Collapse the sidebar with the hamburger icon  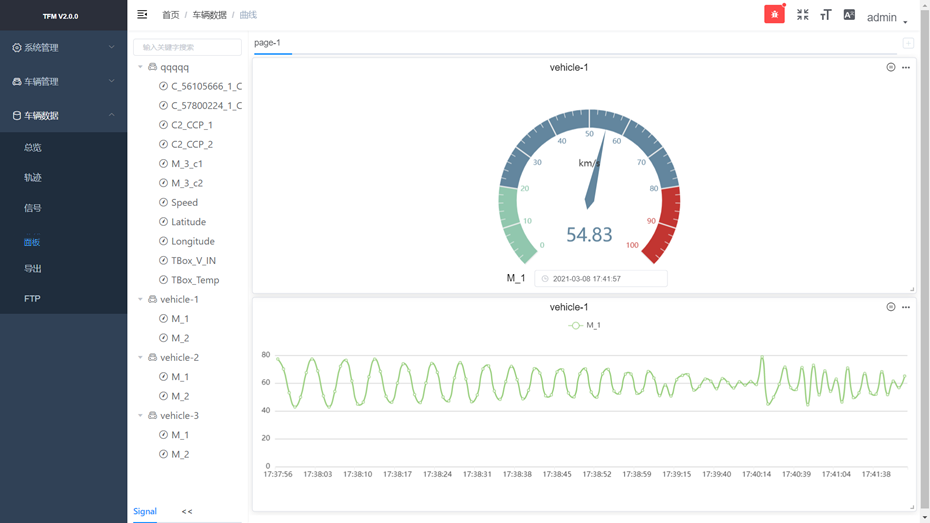click(x=142, y=14)
